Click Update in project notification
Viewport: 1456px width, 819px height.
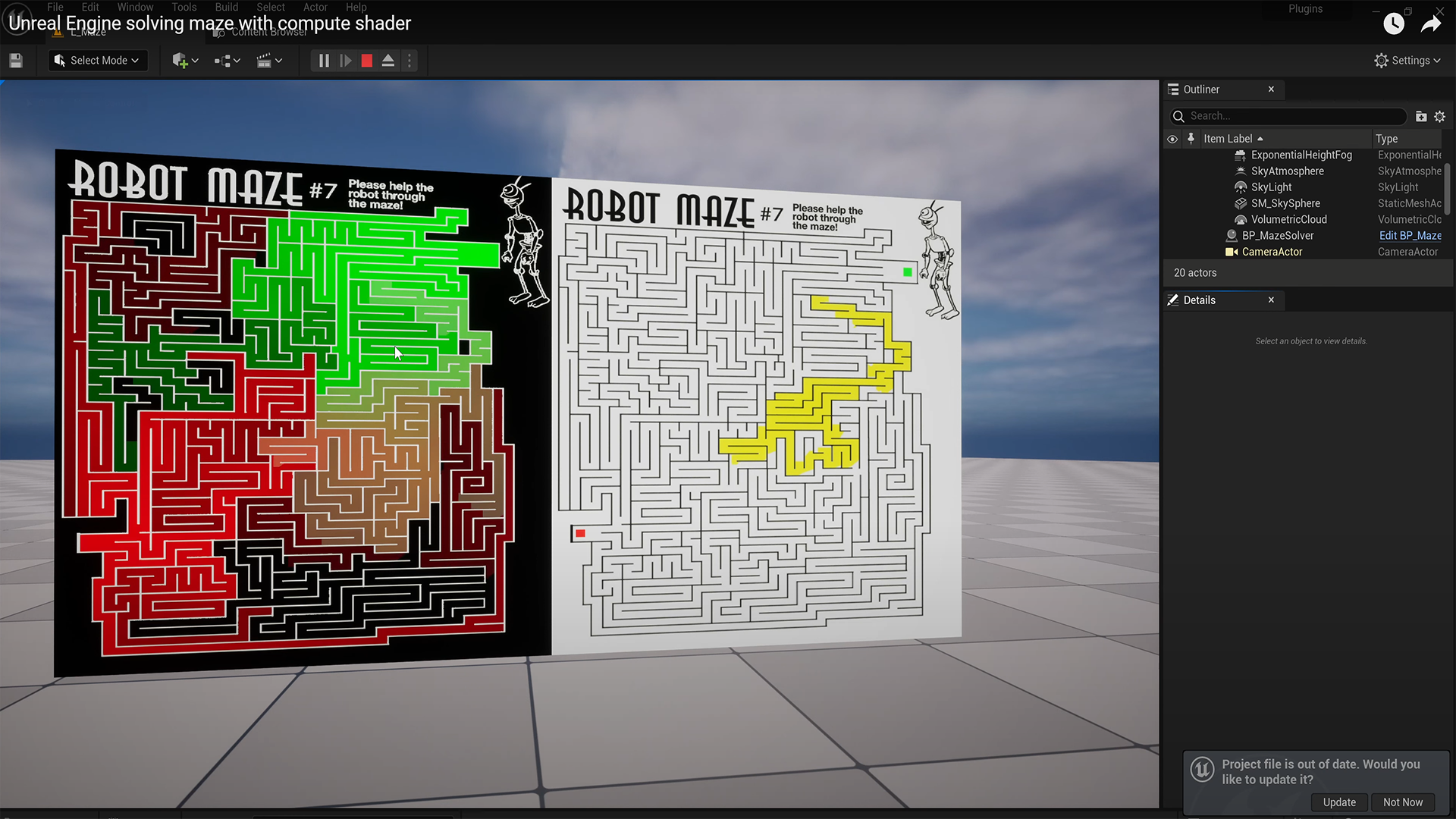tap(1339, 802)
